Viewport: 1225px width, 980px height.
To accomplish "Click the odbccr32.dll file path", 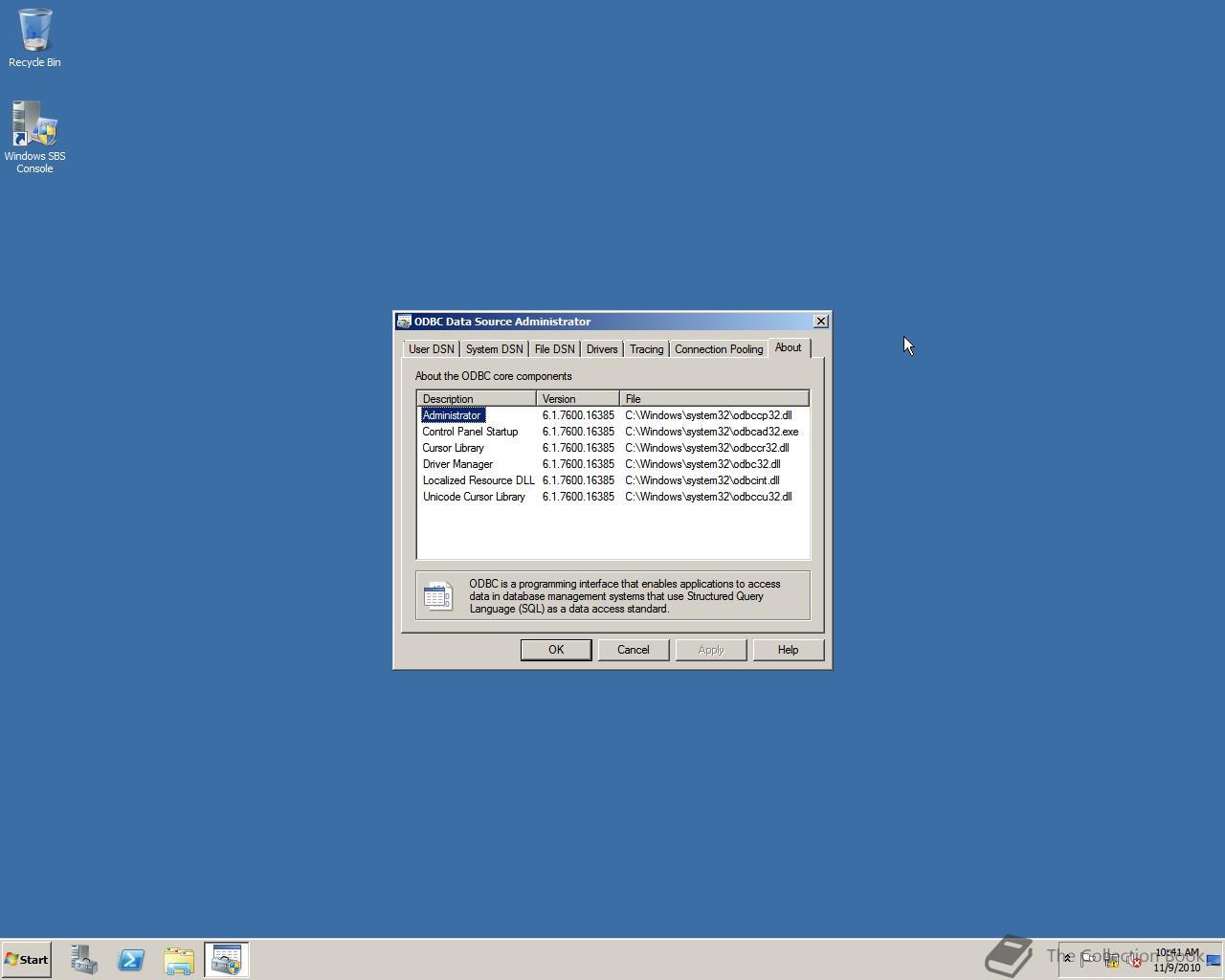I will pyautogui.click(x=707, y=448).
